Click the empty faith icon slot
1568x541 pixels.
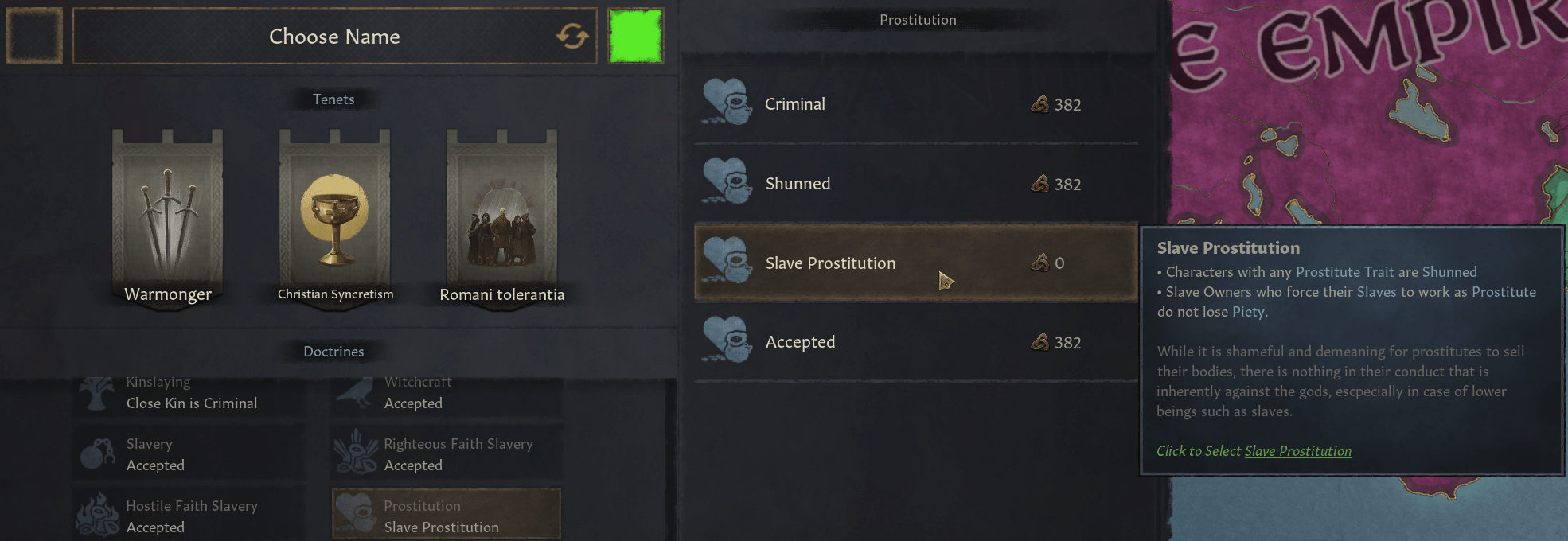[x=34, y=36]
